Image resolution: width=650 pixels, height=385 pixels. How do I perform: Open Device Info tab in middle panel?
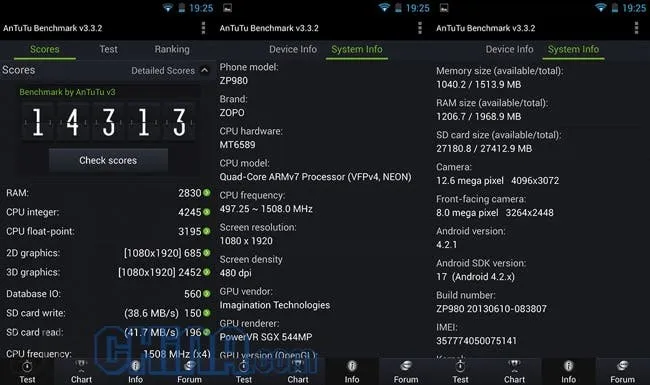point(293,49)
